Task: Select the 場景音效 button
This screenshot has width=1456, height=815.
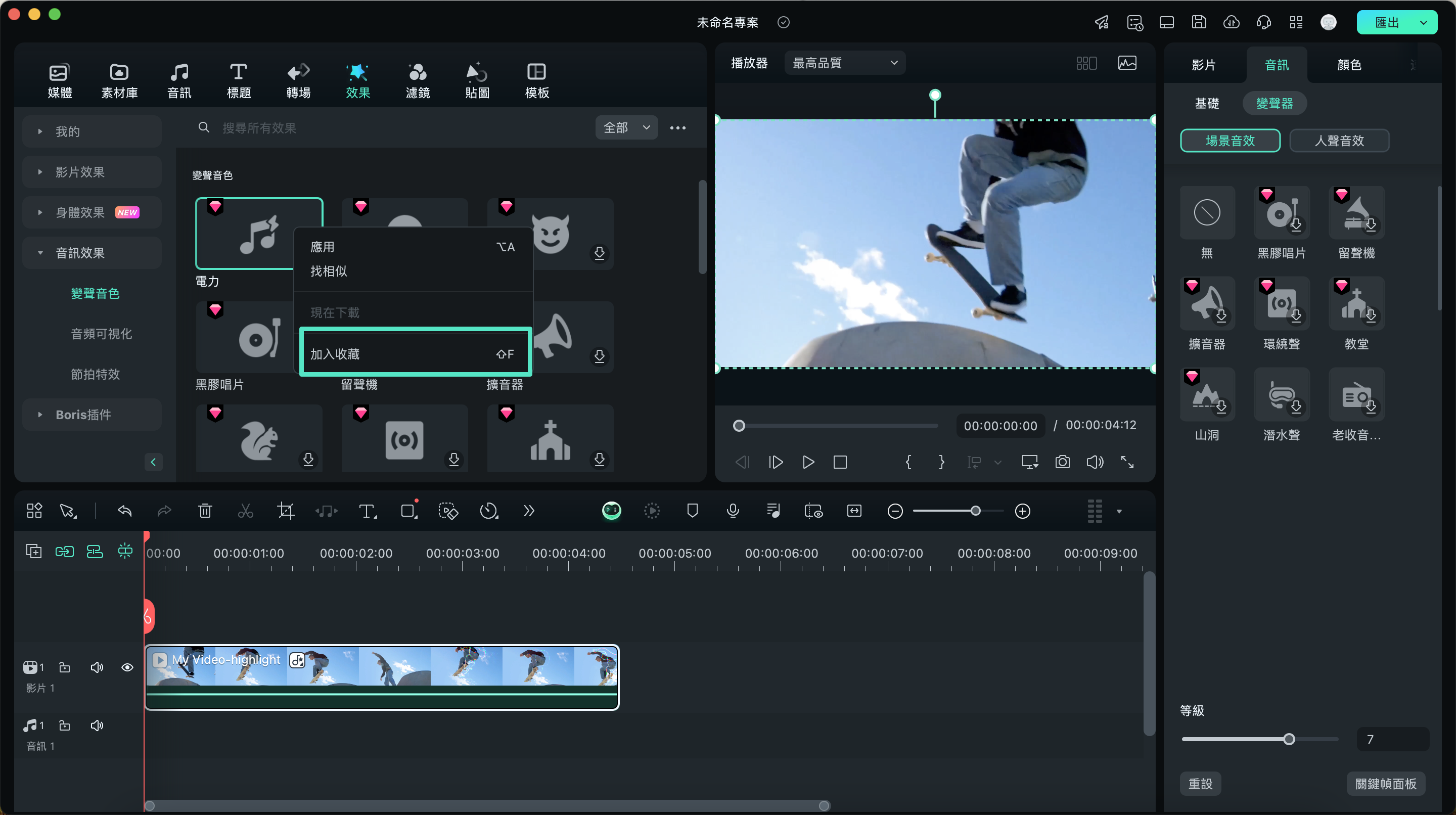Action: (1230, 140)
